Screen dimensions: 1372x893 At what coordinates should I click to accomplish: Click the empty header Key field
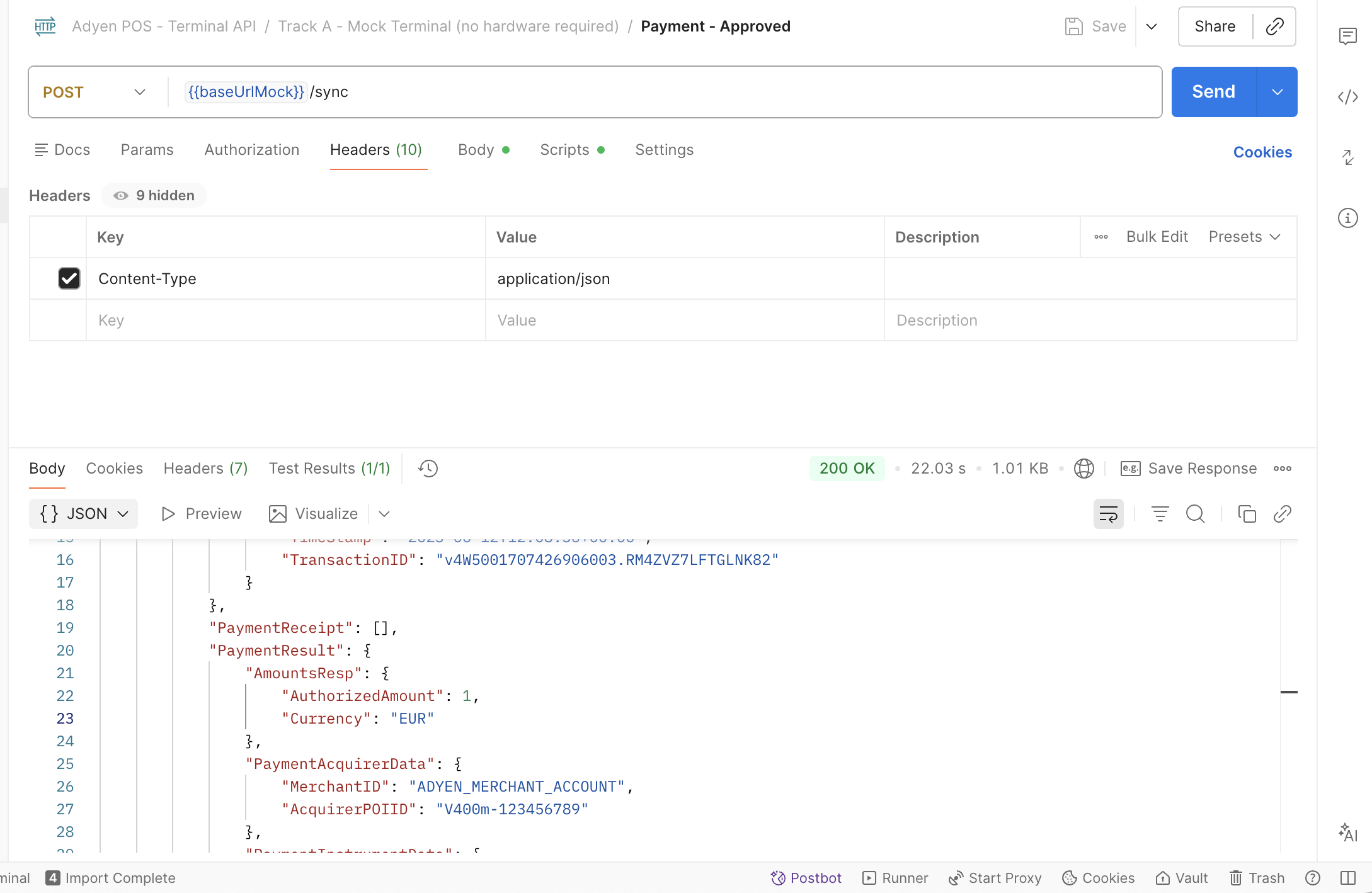286,320
